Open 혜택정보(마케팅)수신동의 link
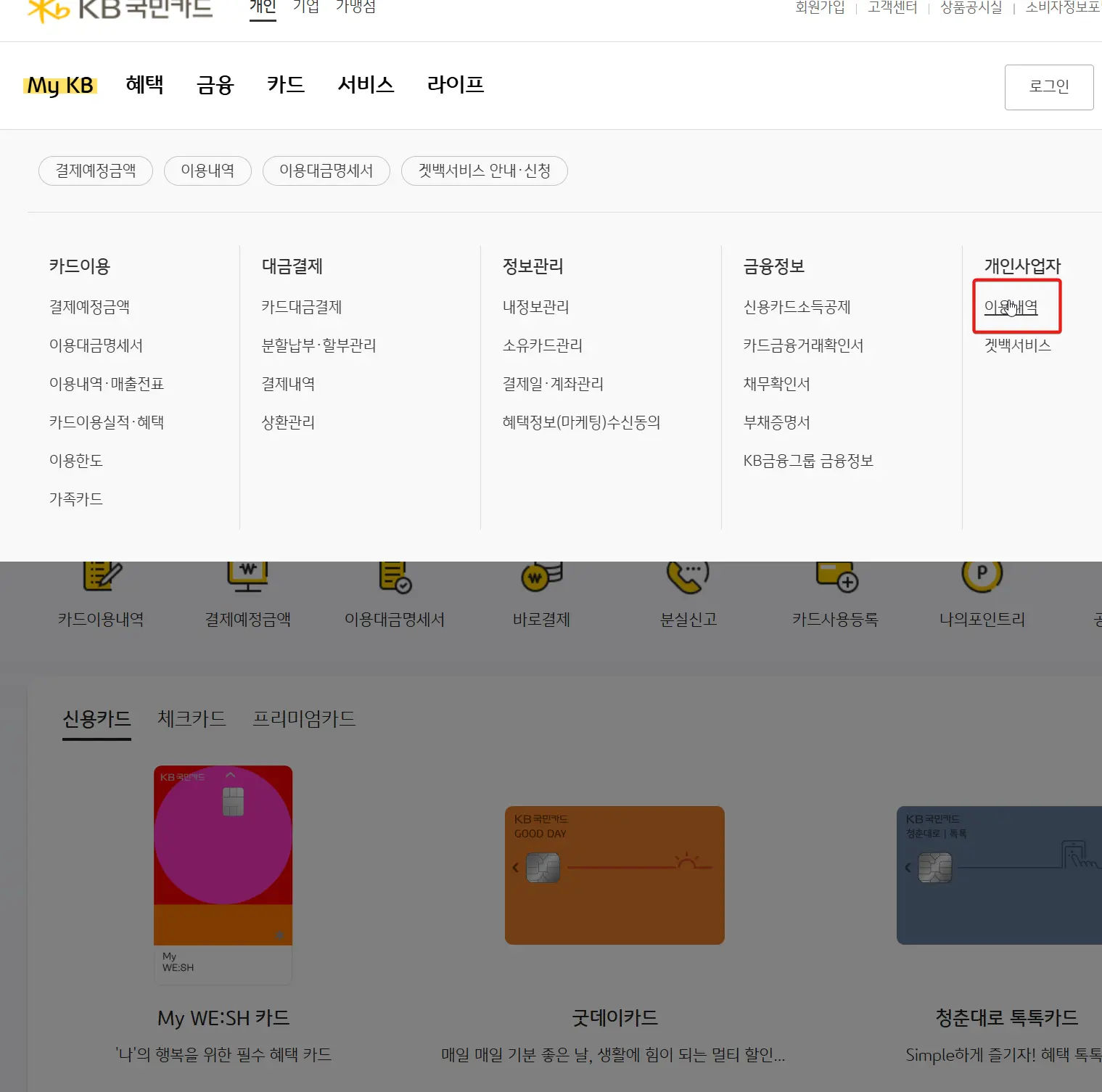Viewport: 1102px width, 1092px height. pyautogui.click(x=582, y=422)
